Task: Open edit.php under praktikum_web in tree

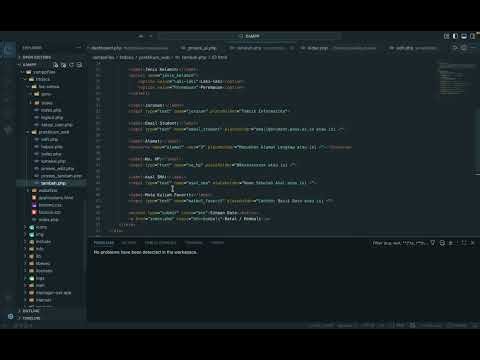Action: (52, 139)
